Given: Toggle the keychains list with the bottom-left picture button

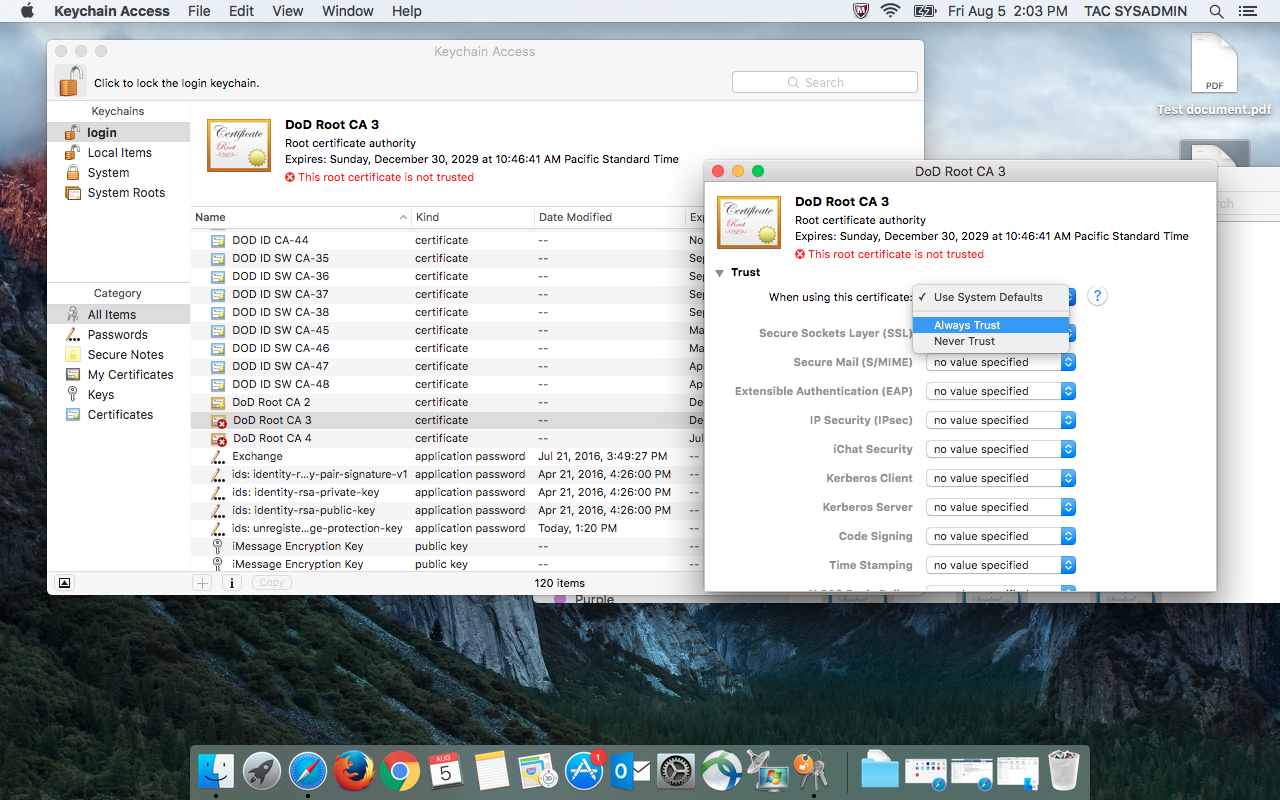Looking at the screenshot, I should coord(64,583).
